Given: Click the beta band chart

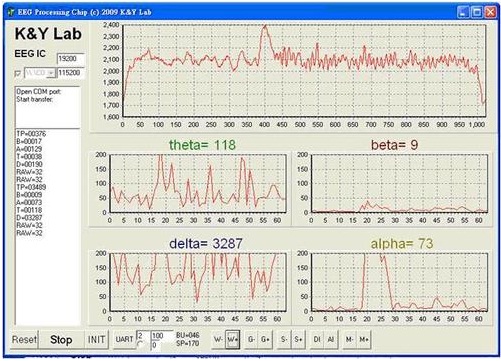Looking at the screenshot, I should coord(400,183).
